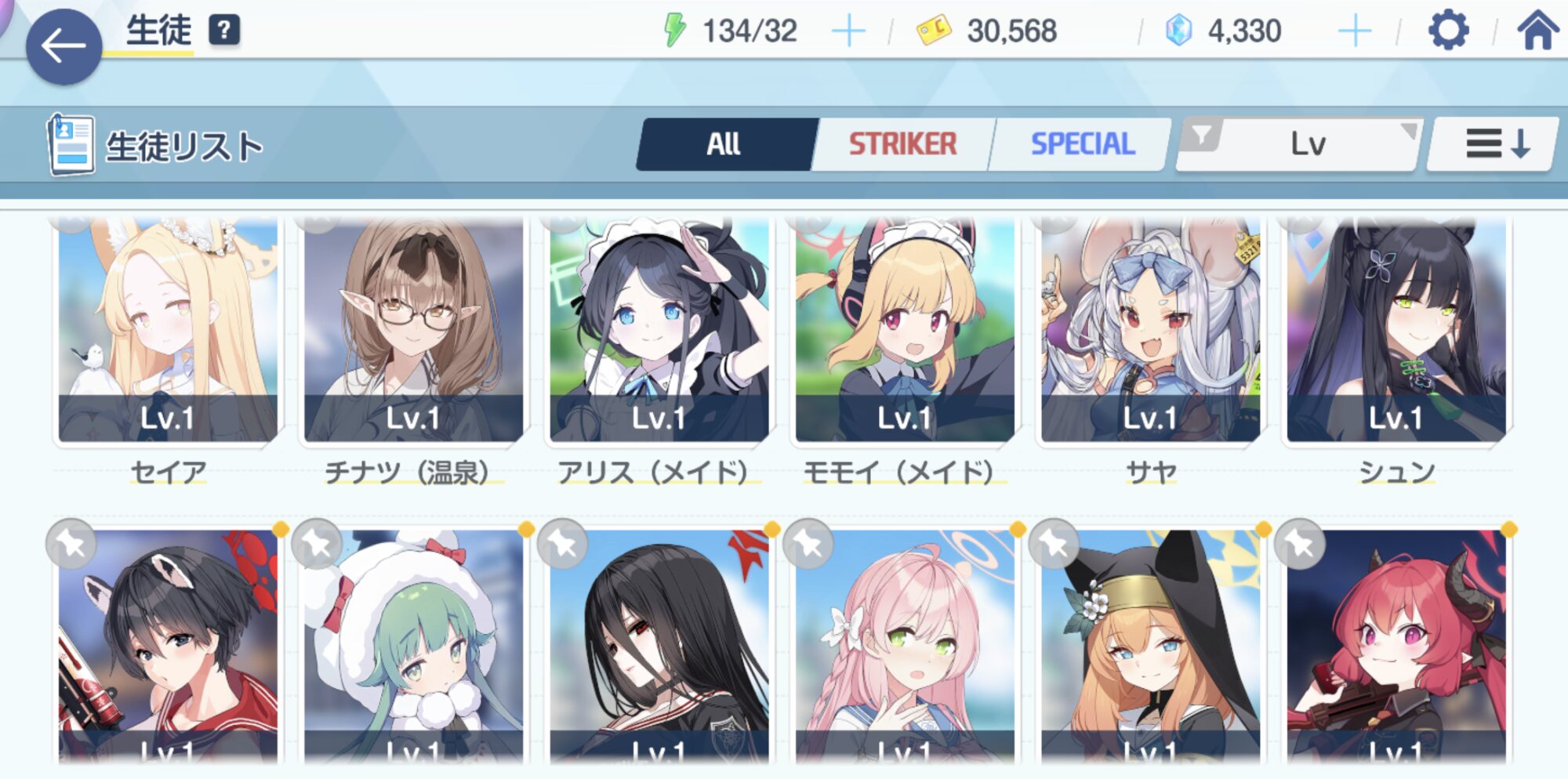The image size is (1568, 779).
Task: Toggle pin on pink-haired student card
Action: (x=808, y=543)
